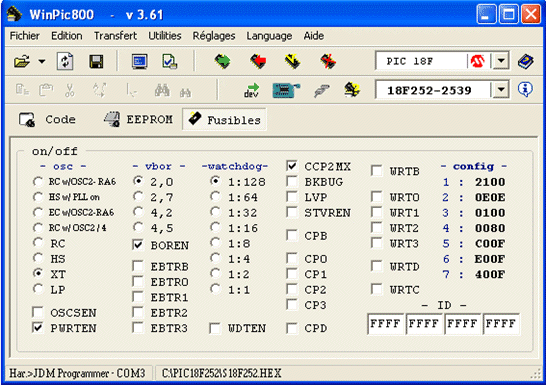Click the checked document toolbar icon

point(170,62)
